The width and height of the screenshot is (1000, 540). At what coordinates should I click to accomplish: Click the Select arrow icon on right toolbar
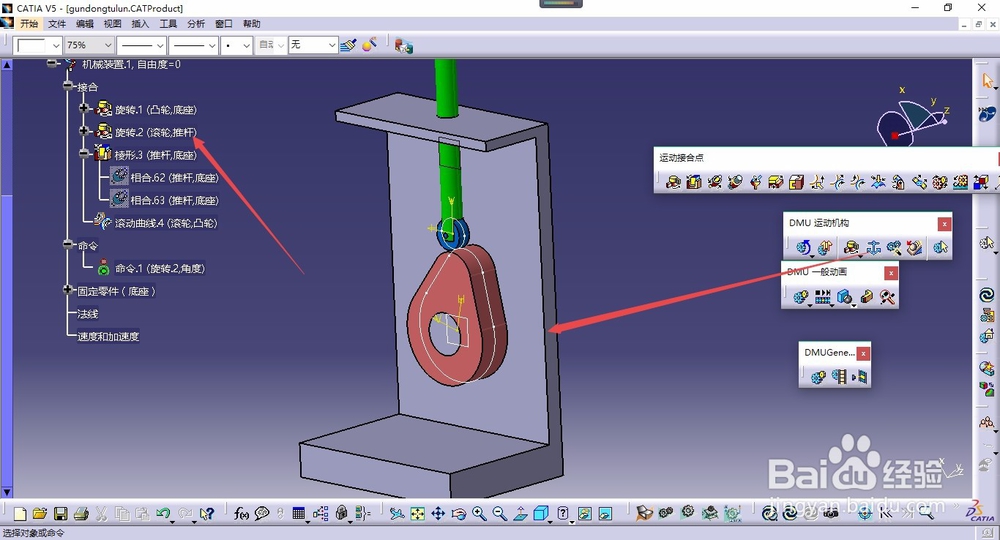click(x=988, y=81)
